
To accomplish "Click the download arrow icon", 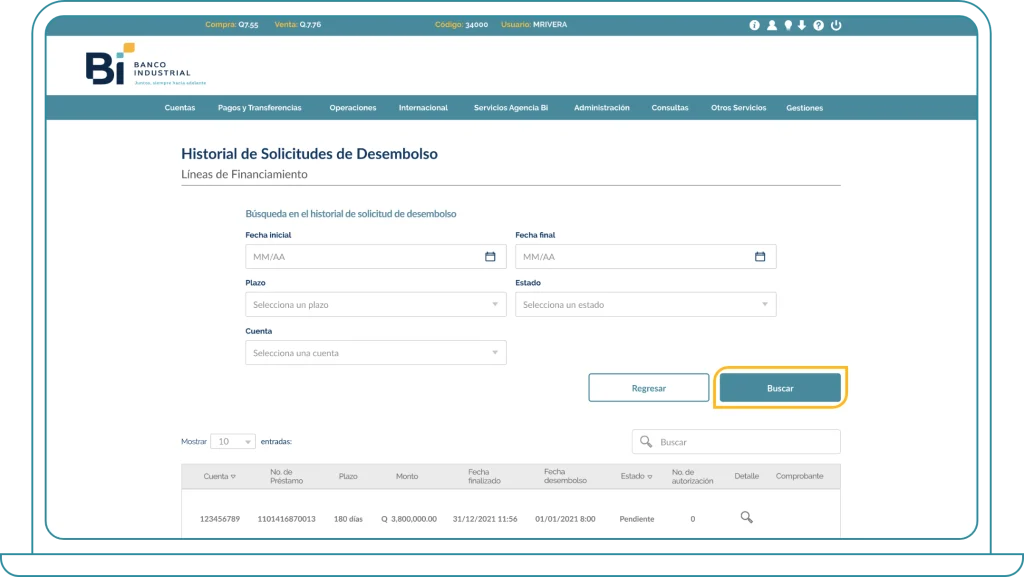I will tap(802, 25).
